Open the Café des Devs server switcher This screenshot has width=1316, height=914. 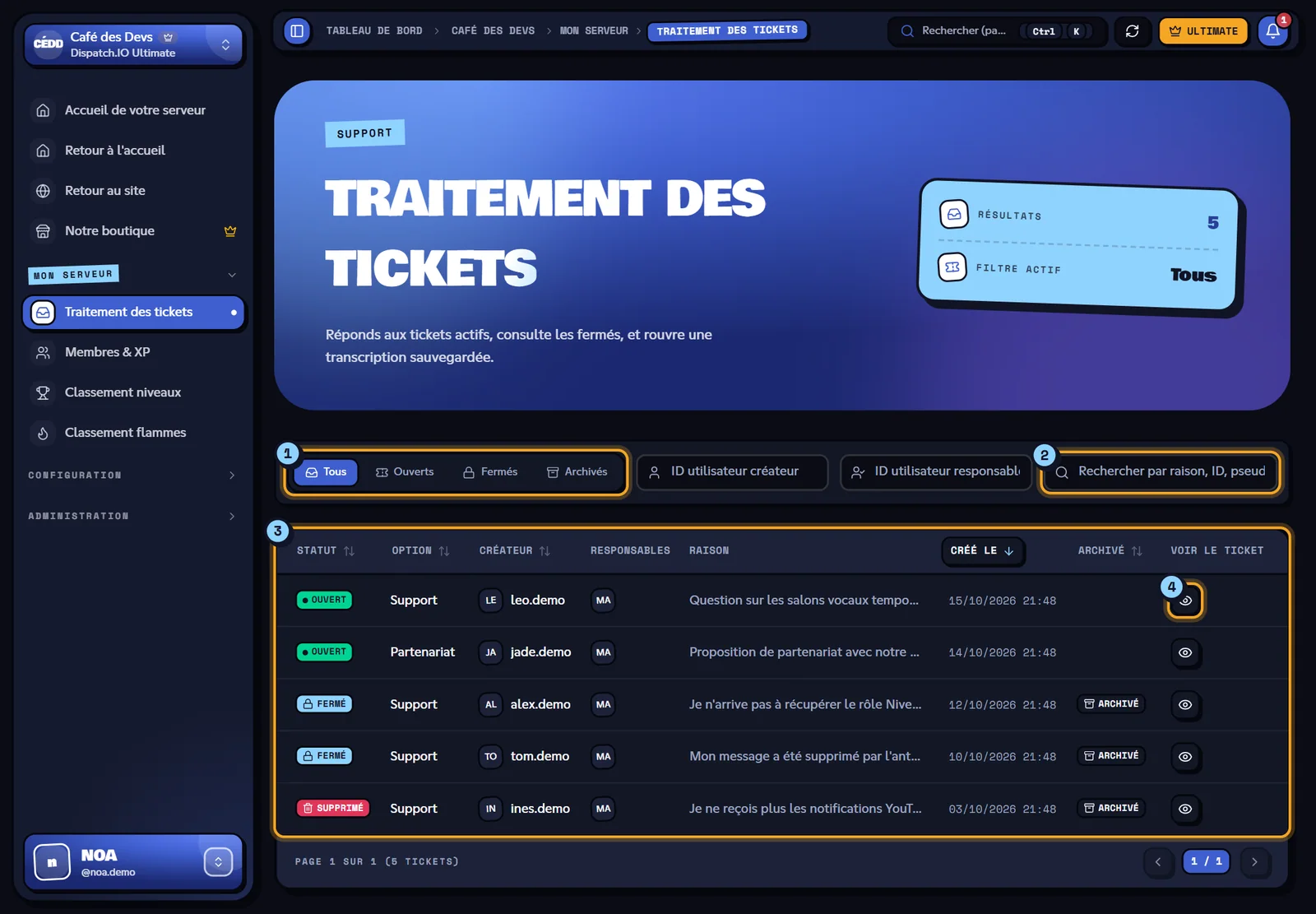(x=133, y=44)
